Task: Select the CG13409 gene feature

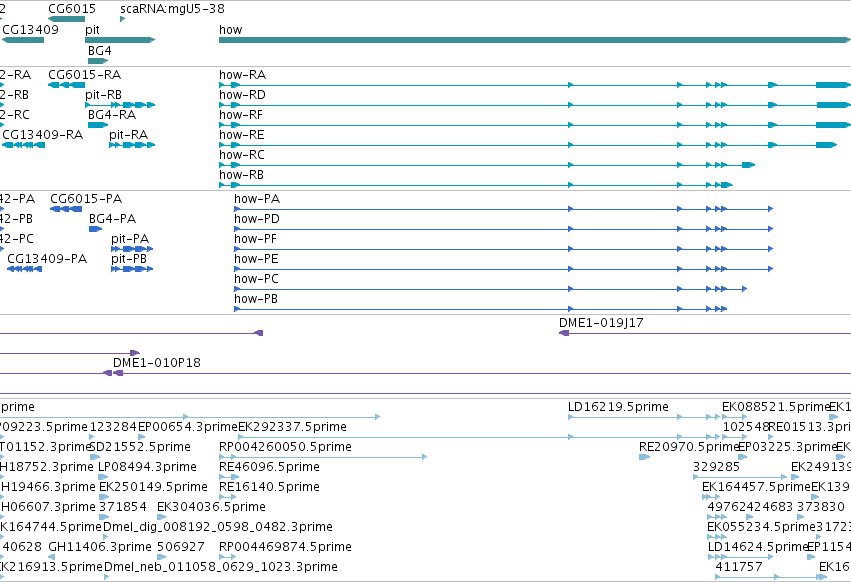Action: coord(23,40)
